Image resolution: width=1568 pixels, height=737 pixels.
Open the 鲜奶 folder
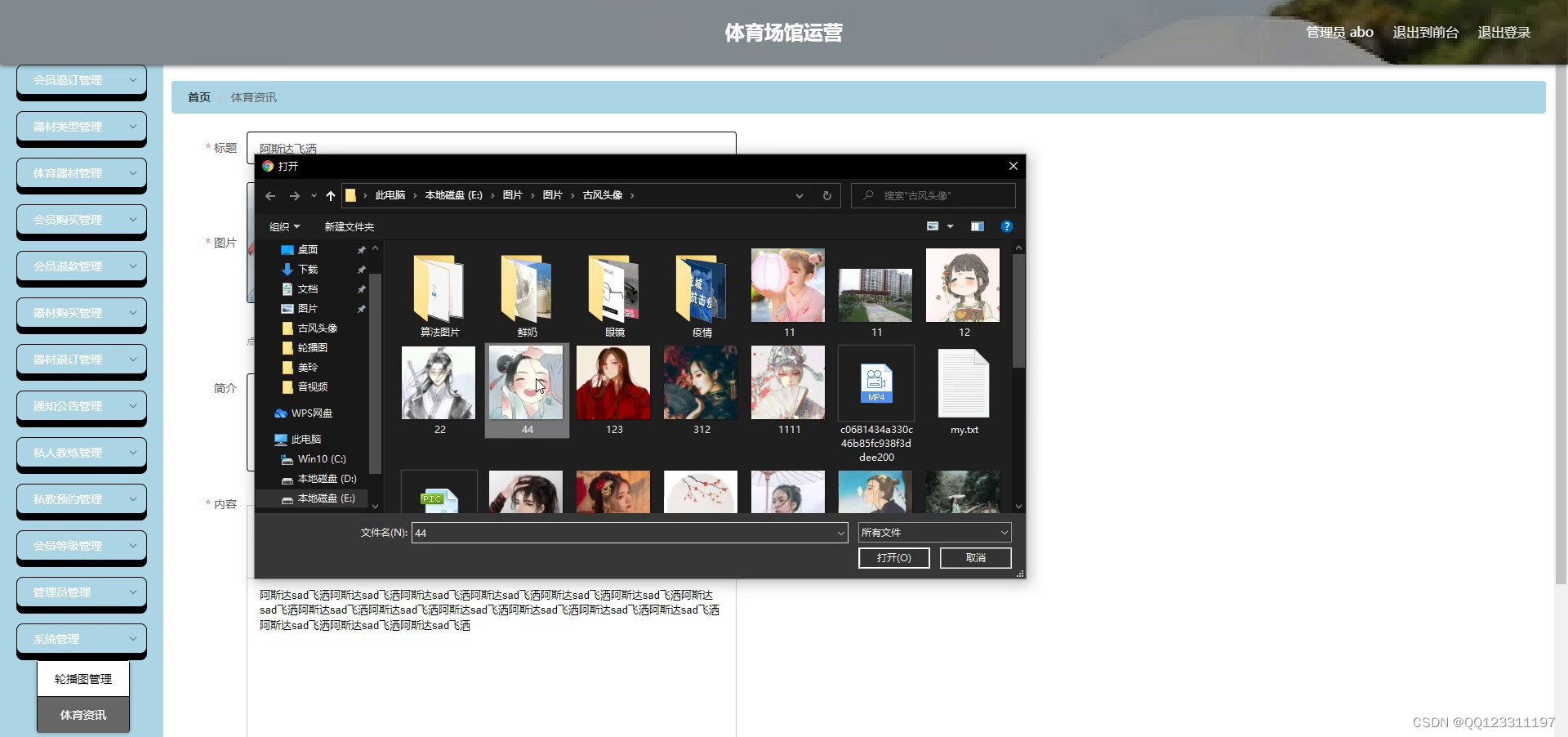527,294
